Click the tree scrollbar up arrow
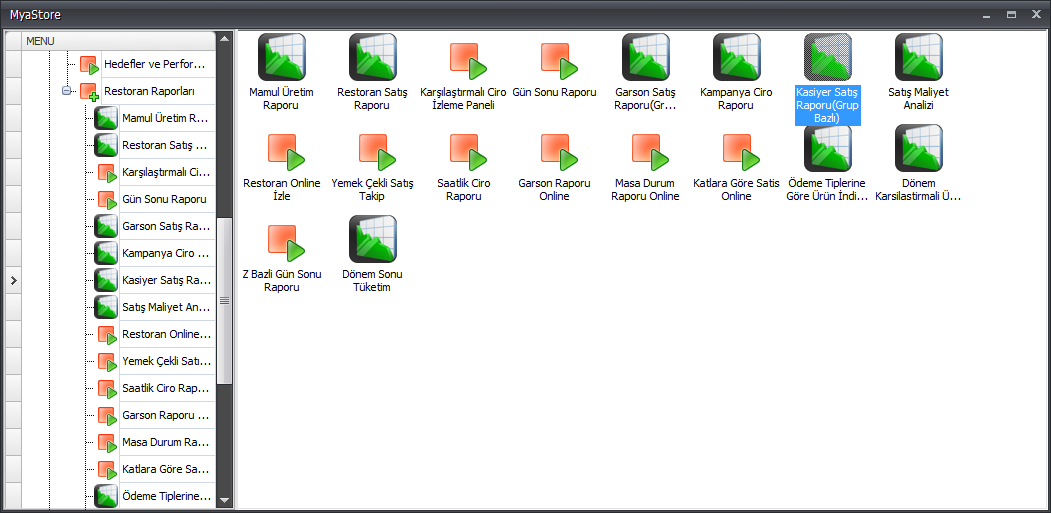1051x513 pixels. [x=225, y=38]
